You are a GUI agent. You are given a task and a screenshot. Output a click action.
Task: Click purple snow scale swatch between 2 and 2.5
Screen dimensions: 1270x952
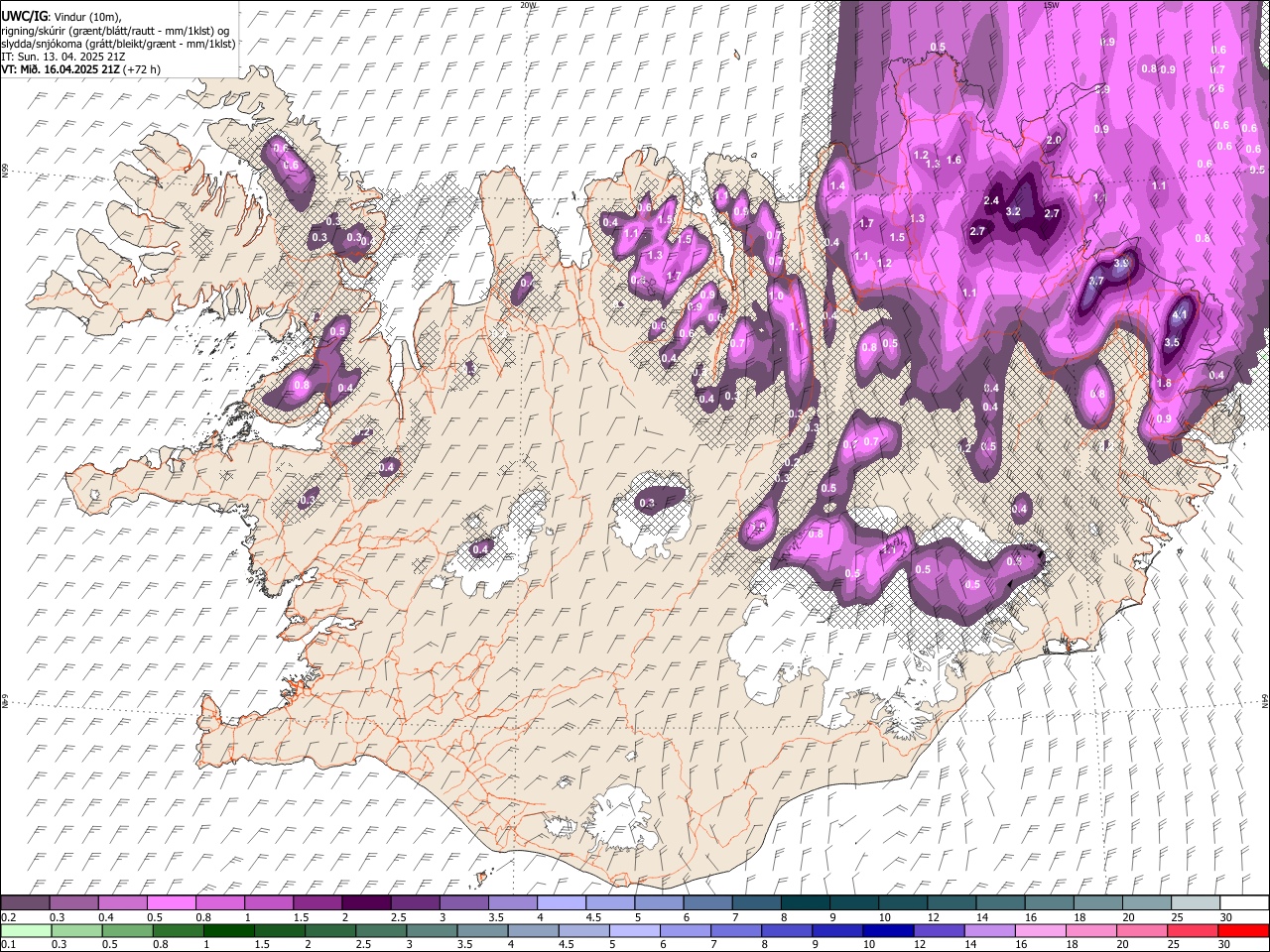tap(366, 903)
